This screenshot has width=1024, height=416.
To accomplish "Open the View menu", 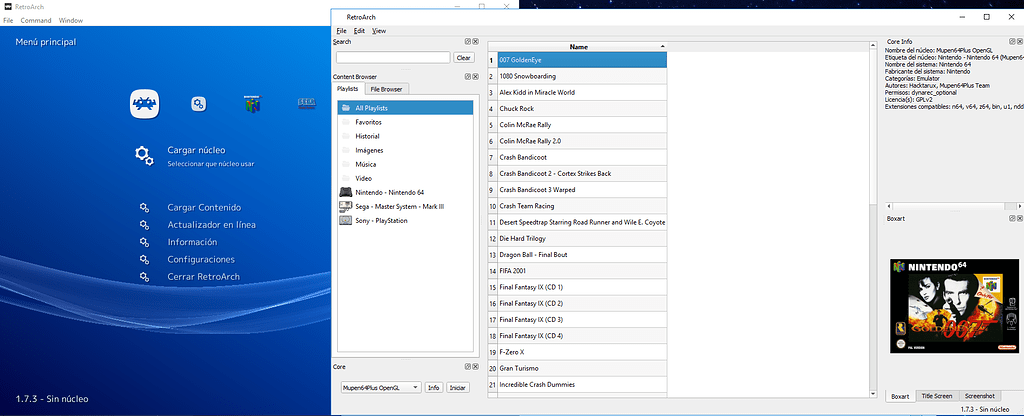I will coord(379,31).
